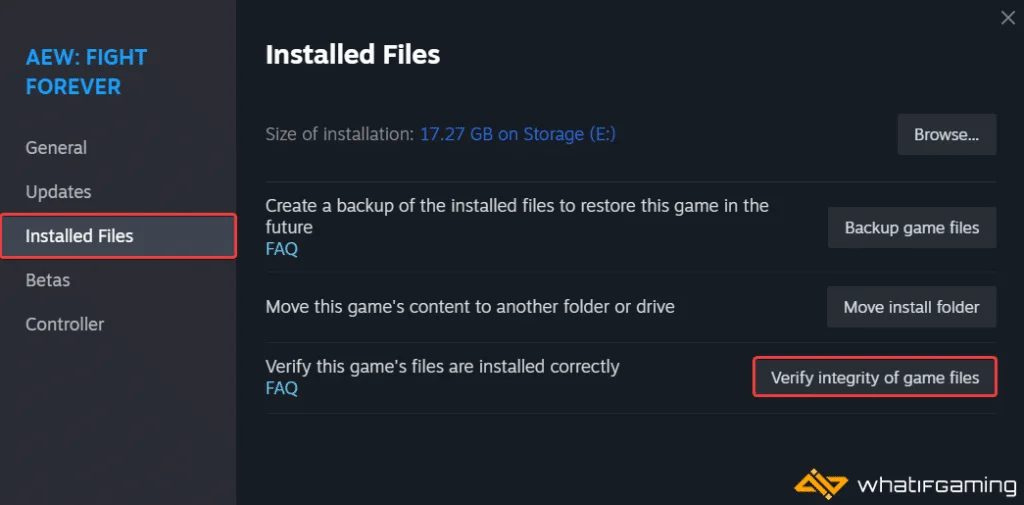Screen dimensions: 1024x505
Task: Click the 17.27 GB on Storage (E:) link
Action: point(517,134)
